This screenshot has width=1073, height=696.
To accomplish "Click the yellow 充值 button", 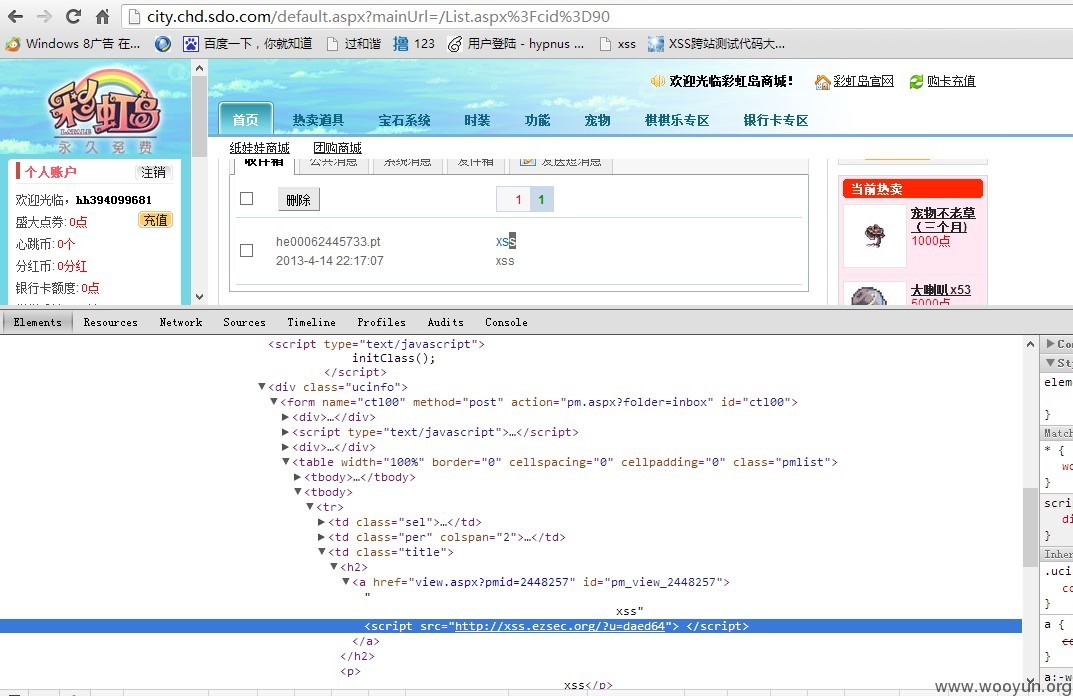I will pos(155,220).
